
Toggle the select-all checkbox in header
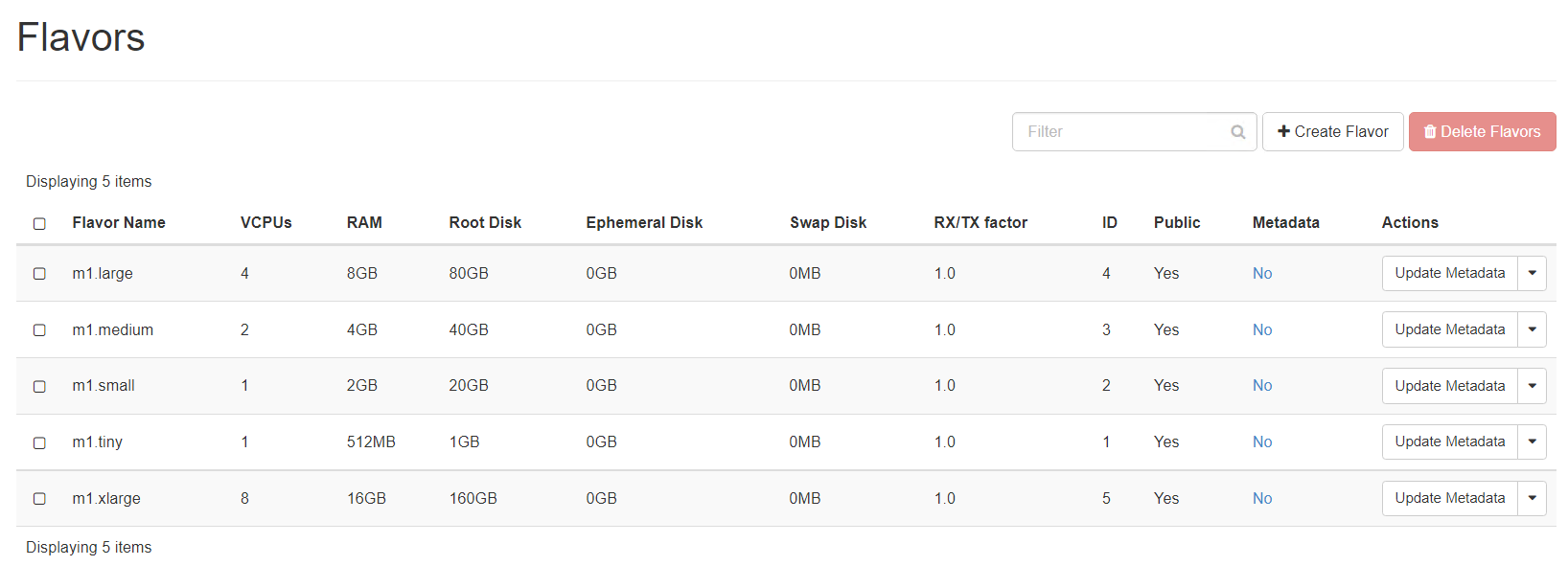[39, 223]
